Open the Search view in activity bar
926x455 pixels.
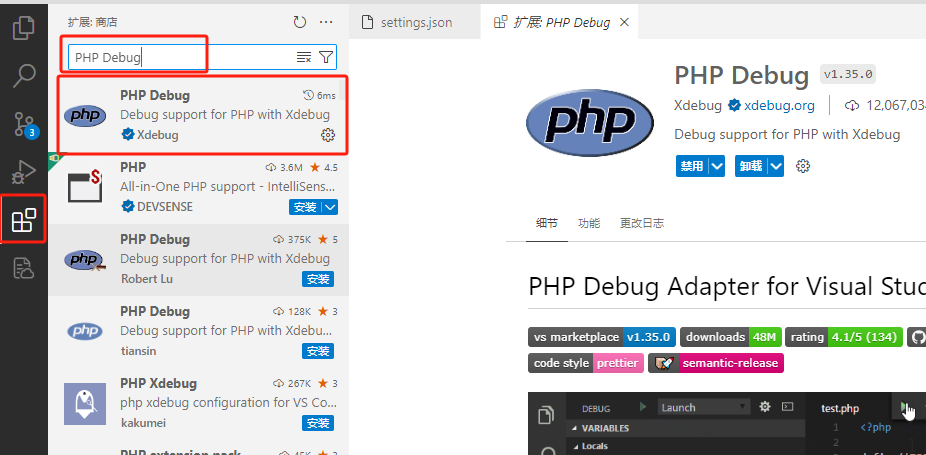click(24, 76)
